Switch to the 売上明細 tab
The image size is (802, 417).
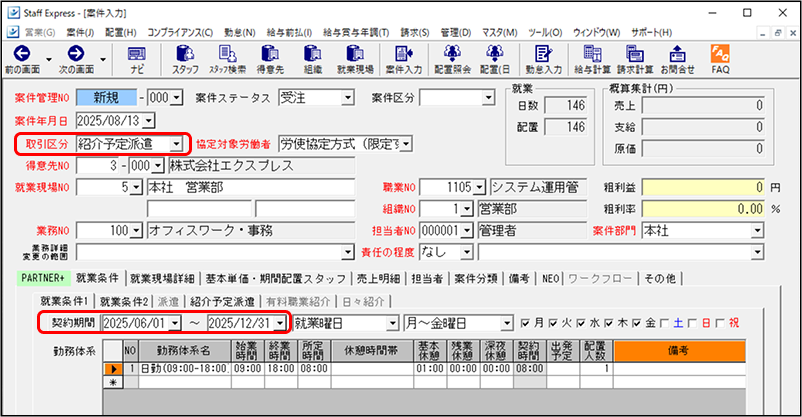click(378, 278)
